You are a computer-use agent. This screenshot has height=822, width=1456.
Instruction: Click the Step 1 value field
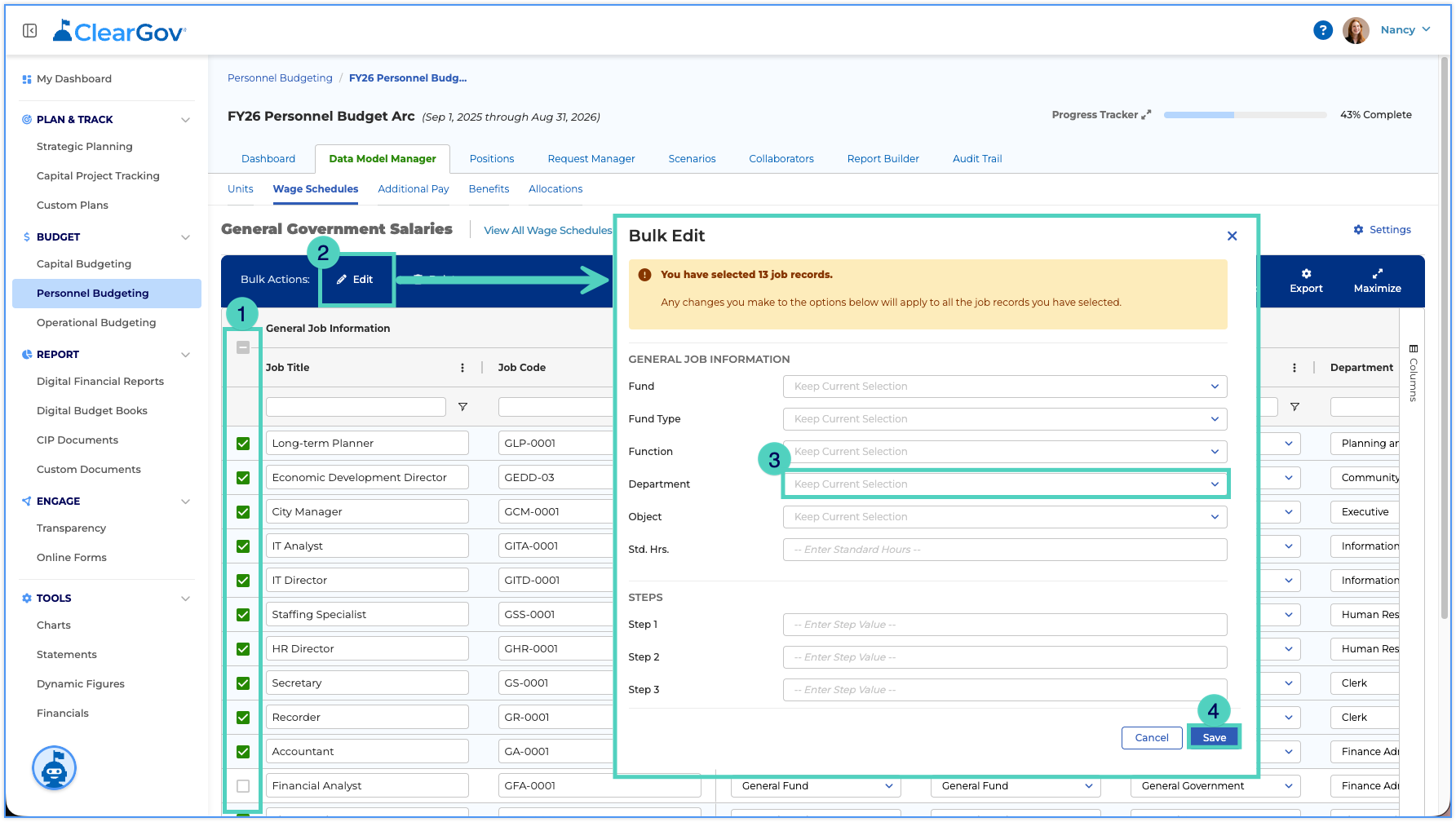[1005, 625]
